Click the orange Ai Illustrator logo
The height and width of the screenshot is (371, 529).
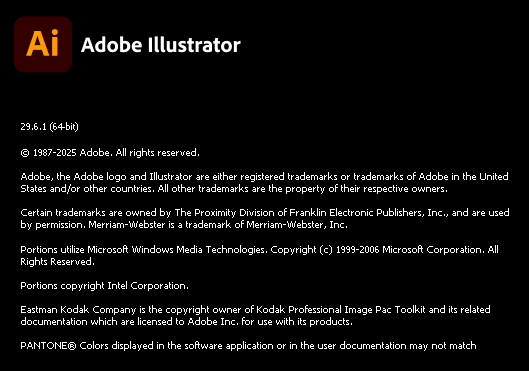43,44
